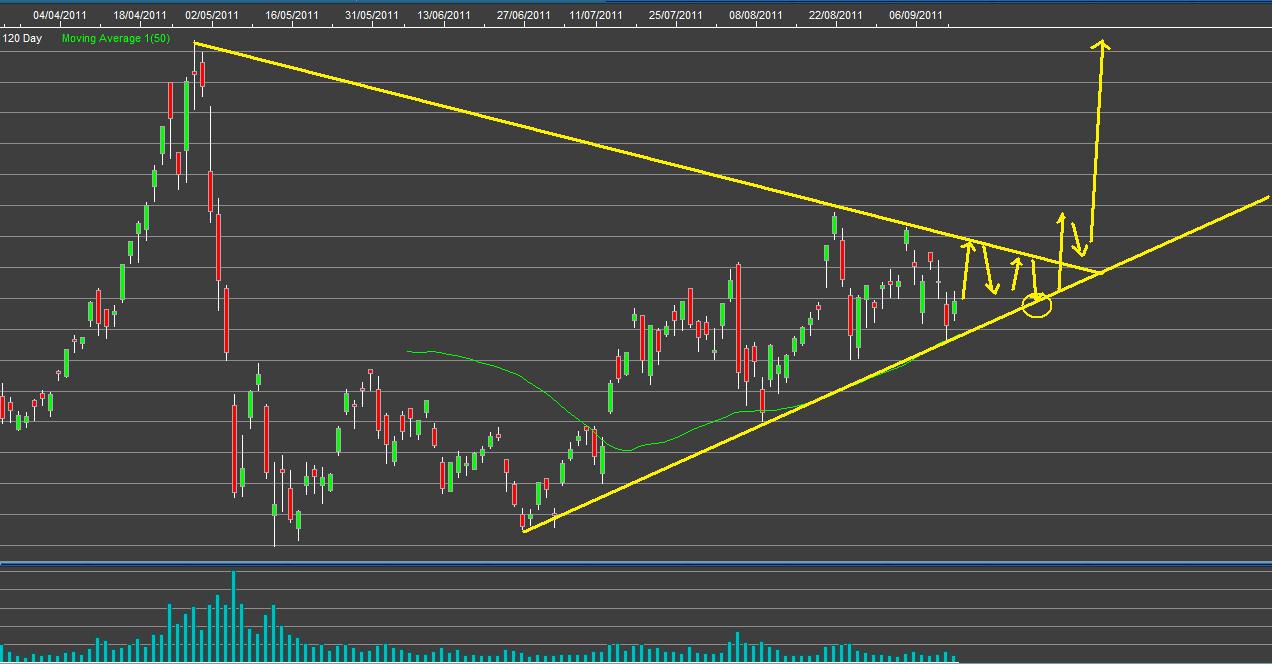Click the 31/05/2011 date label
1272x664 pixels.
tap(372, 15)
